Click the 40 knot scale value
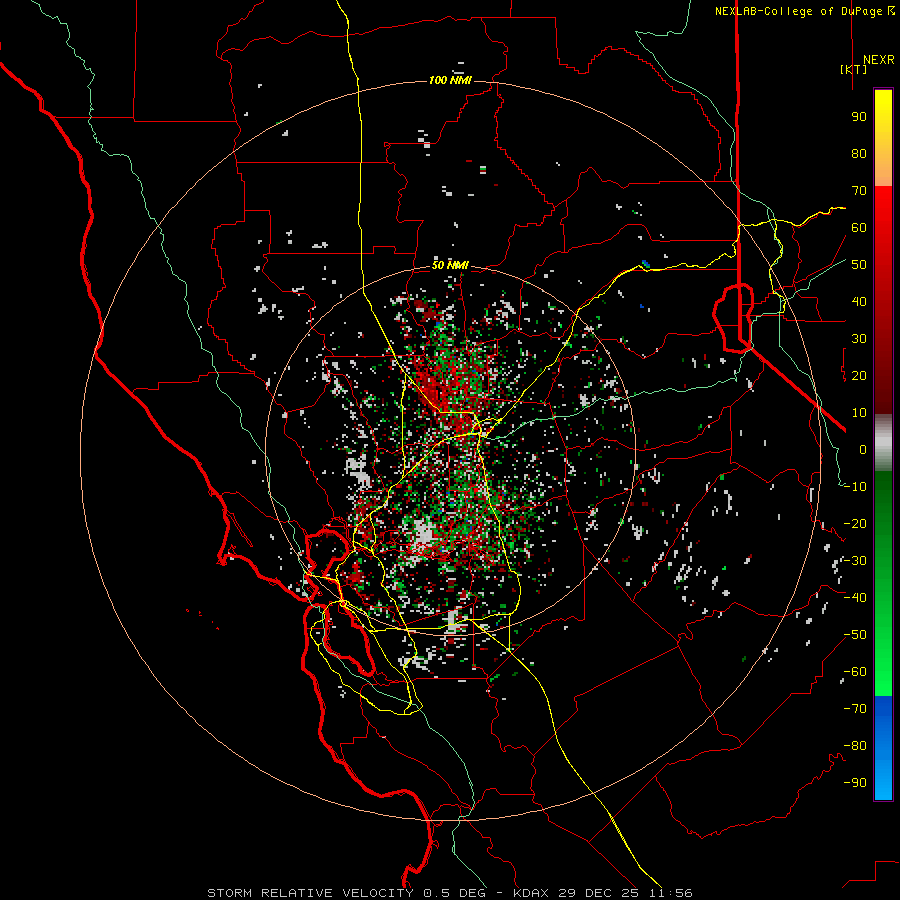The height and width of the screenshot is (900, 900). (x=859, y=301)
